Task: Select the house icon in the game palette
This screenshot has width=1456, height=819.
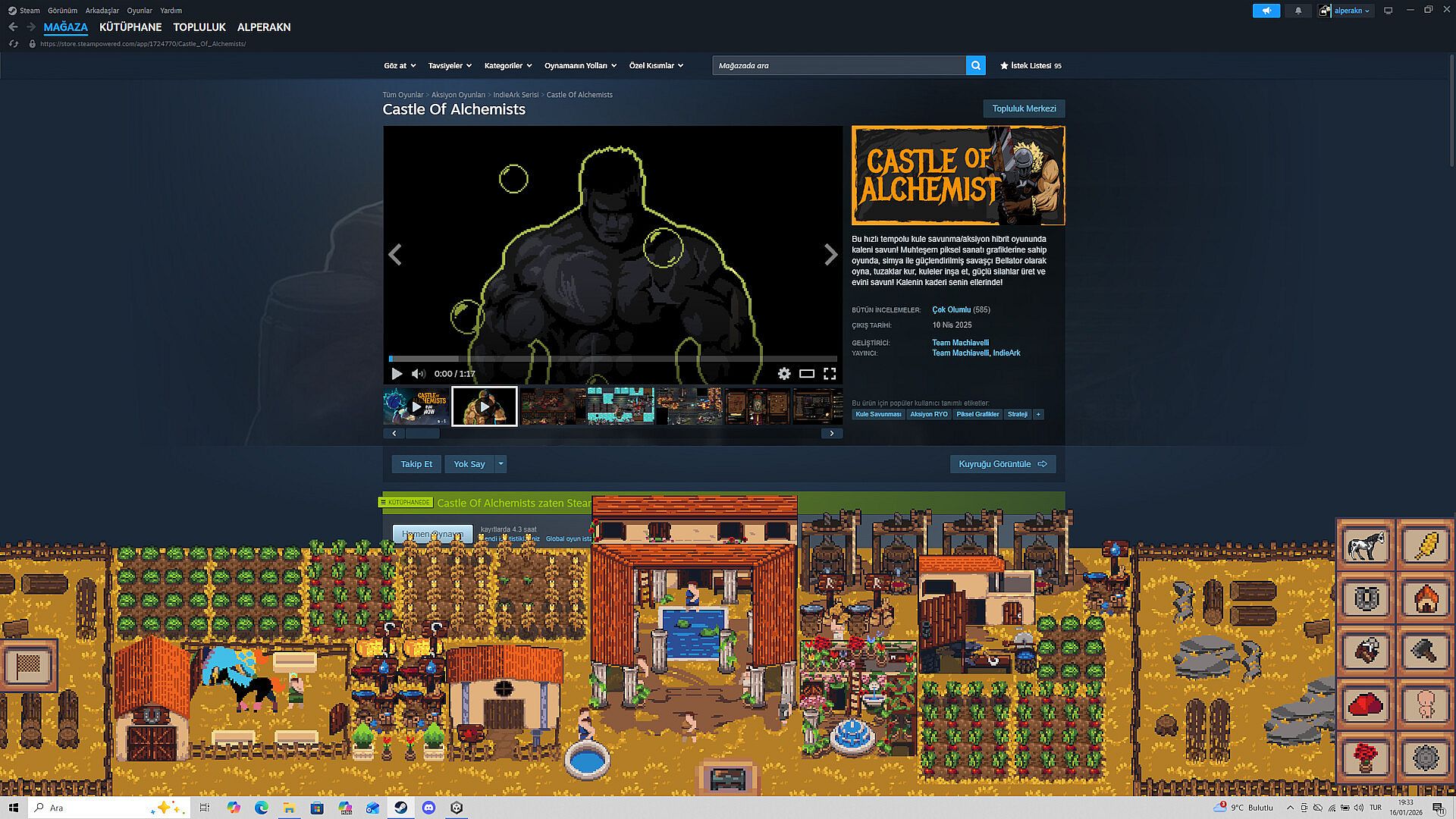Action: tap(1426, 598)
